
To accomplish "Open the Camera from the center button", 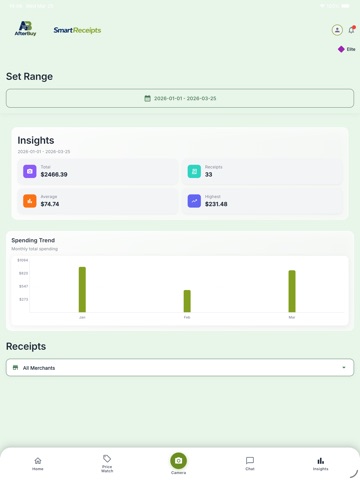I will coord(178,461).
